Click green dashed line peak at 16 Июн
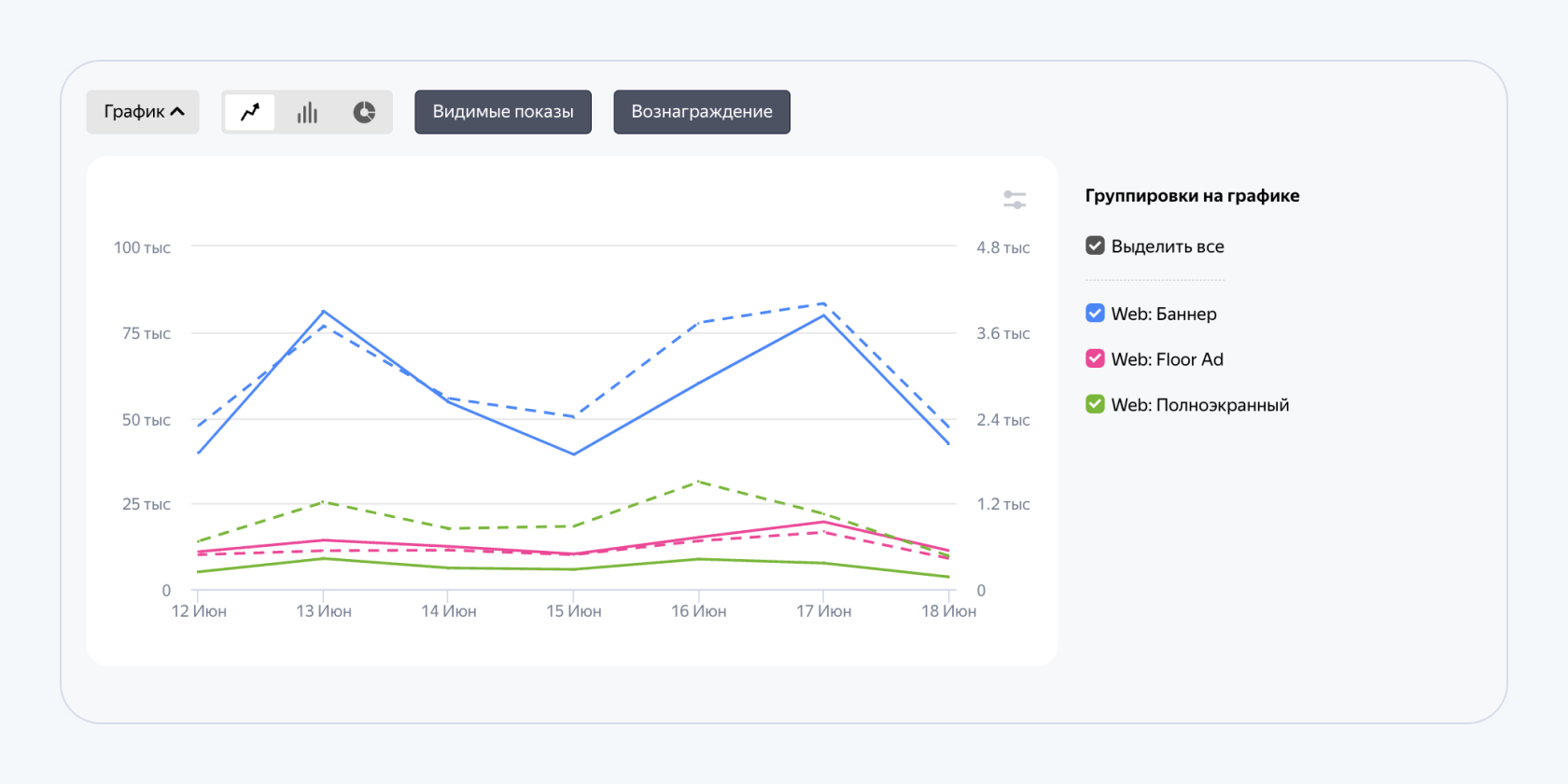The image size is (1568, 784). point(698,482)
